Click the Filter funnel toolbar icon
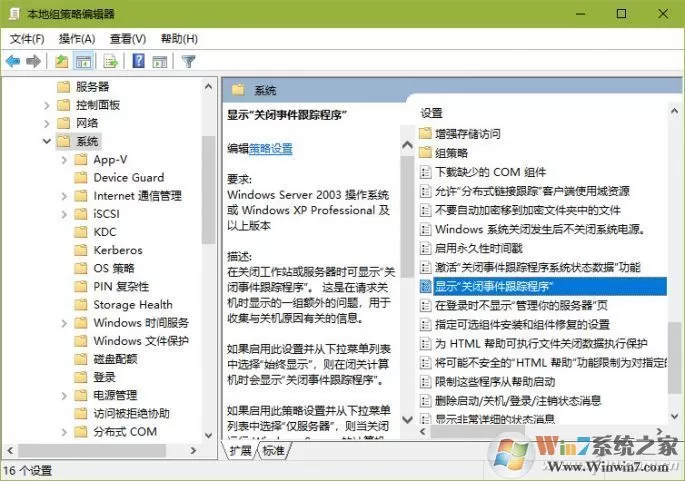The width and height of the screenshot is (685, 481). pos(188,62)
